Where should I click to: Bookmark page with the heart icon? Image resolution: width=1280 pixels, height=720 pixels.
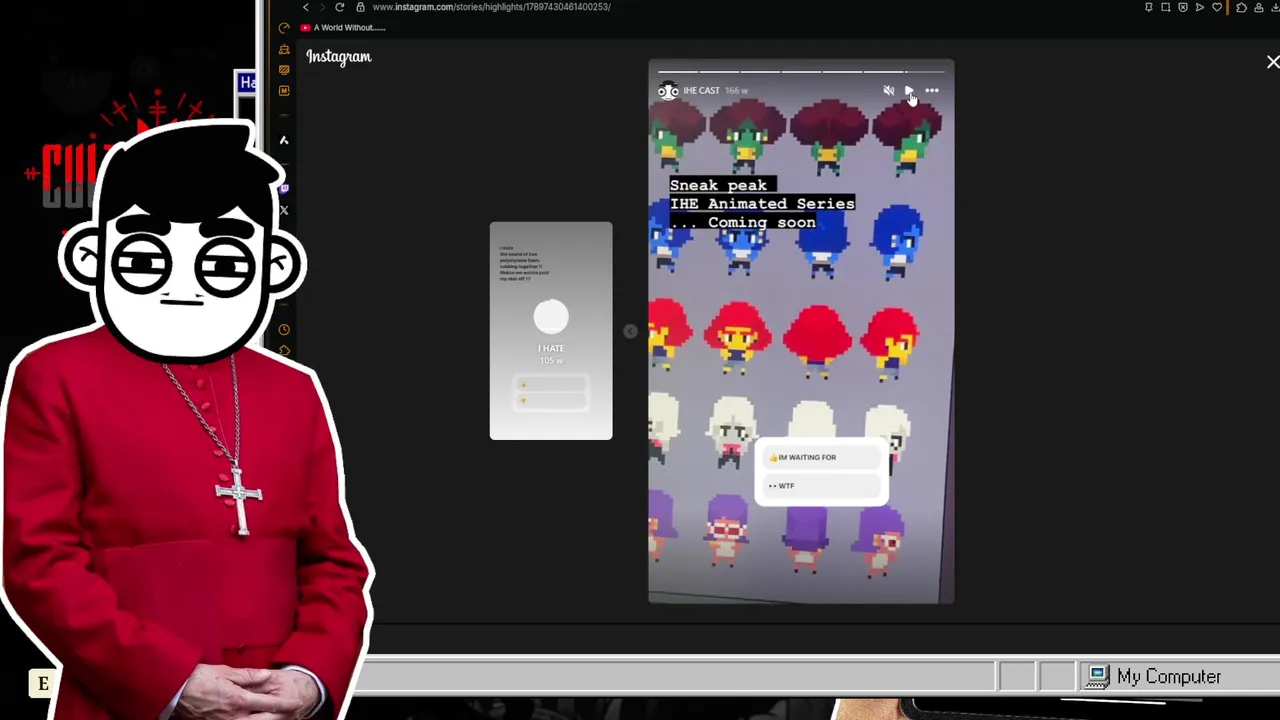[x=1217, y=7]
